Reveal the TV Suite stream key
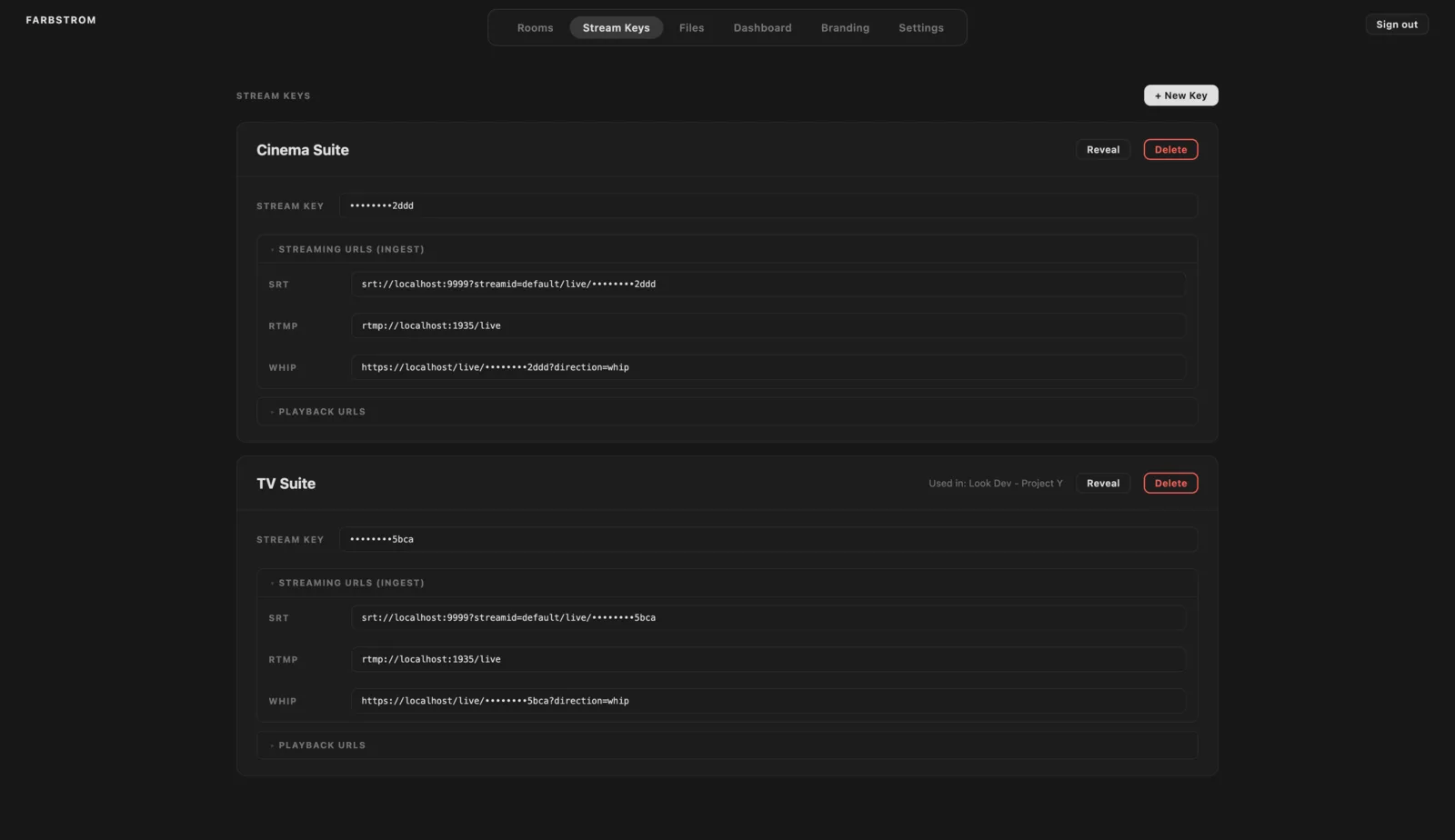 pyautogui.click(x=1103, y=484)
